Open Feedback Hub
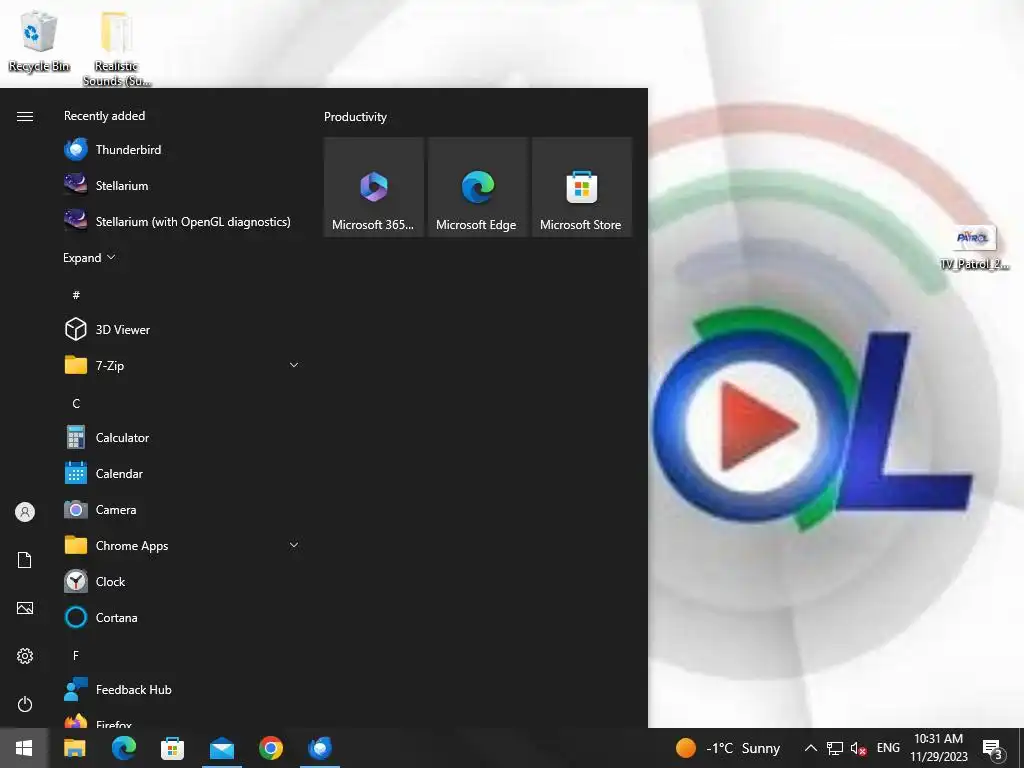This screenshot has width=1024, height=768. [x=183, y=690]
